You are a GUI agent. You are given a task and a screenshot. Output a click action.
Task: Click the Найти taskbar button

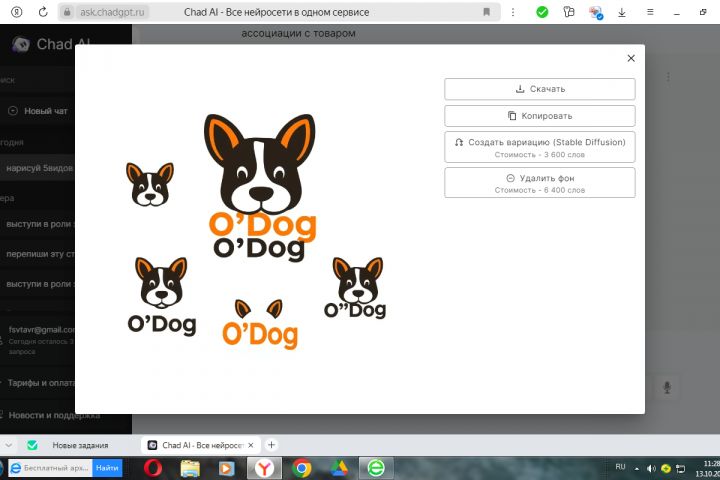[x=107, y=468]
